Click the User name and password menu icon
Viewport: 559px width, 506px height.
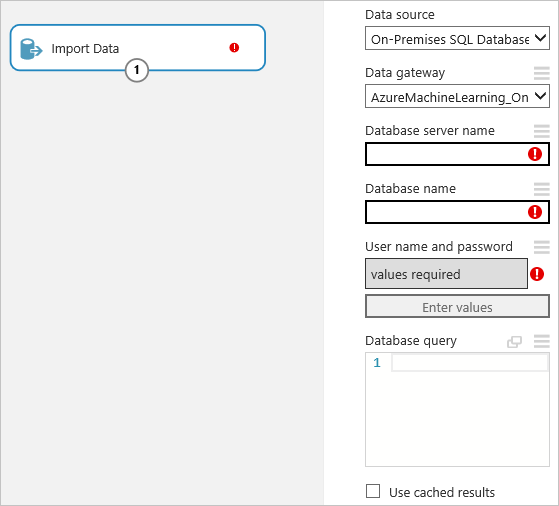(541, 247)
